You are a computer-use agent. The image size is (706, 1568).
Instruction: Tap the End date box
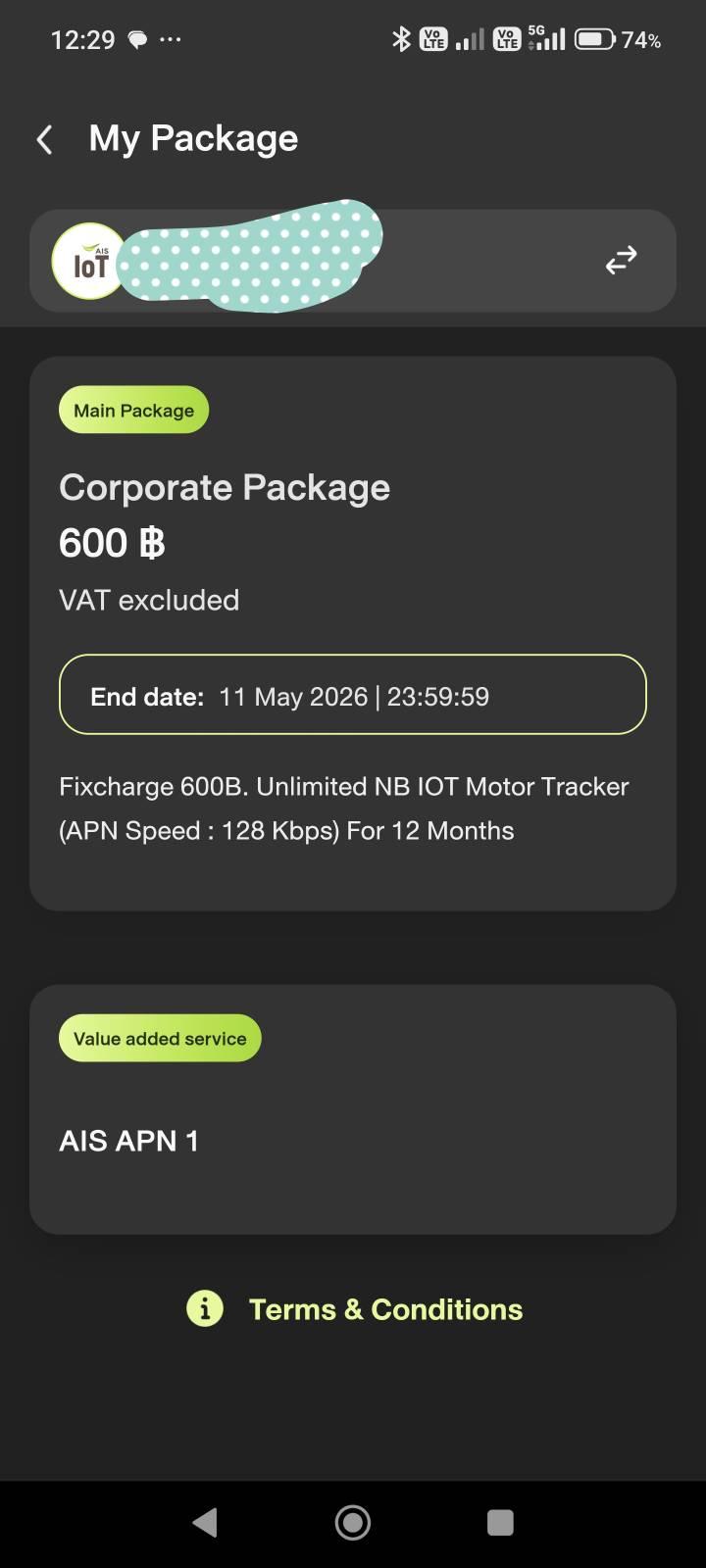[353, 695]
